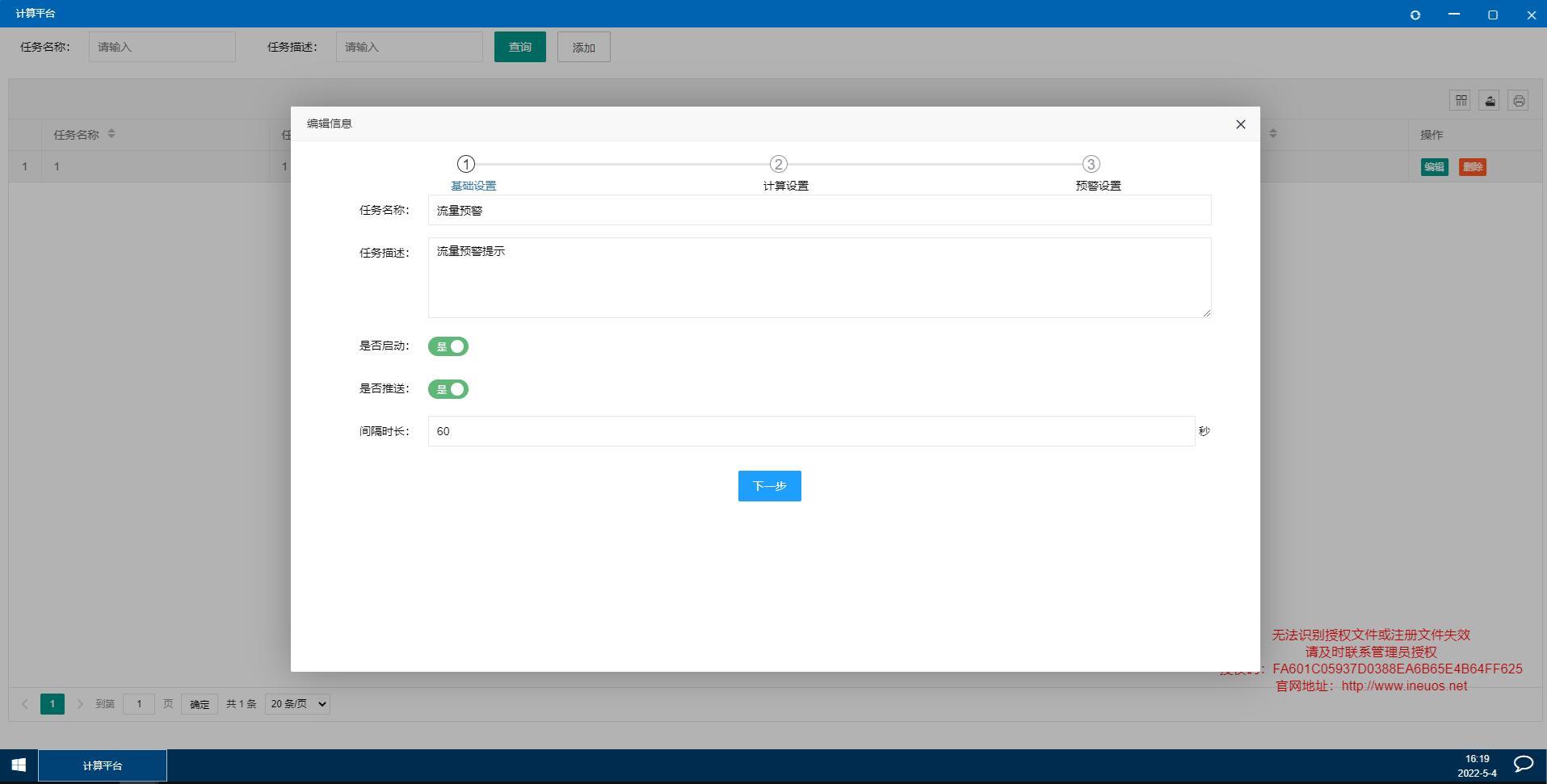The image size is (1547, 784).
Task: Open the 20 条/页 page size dropdown
Action: click(297, 704)
